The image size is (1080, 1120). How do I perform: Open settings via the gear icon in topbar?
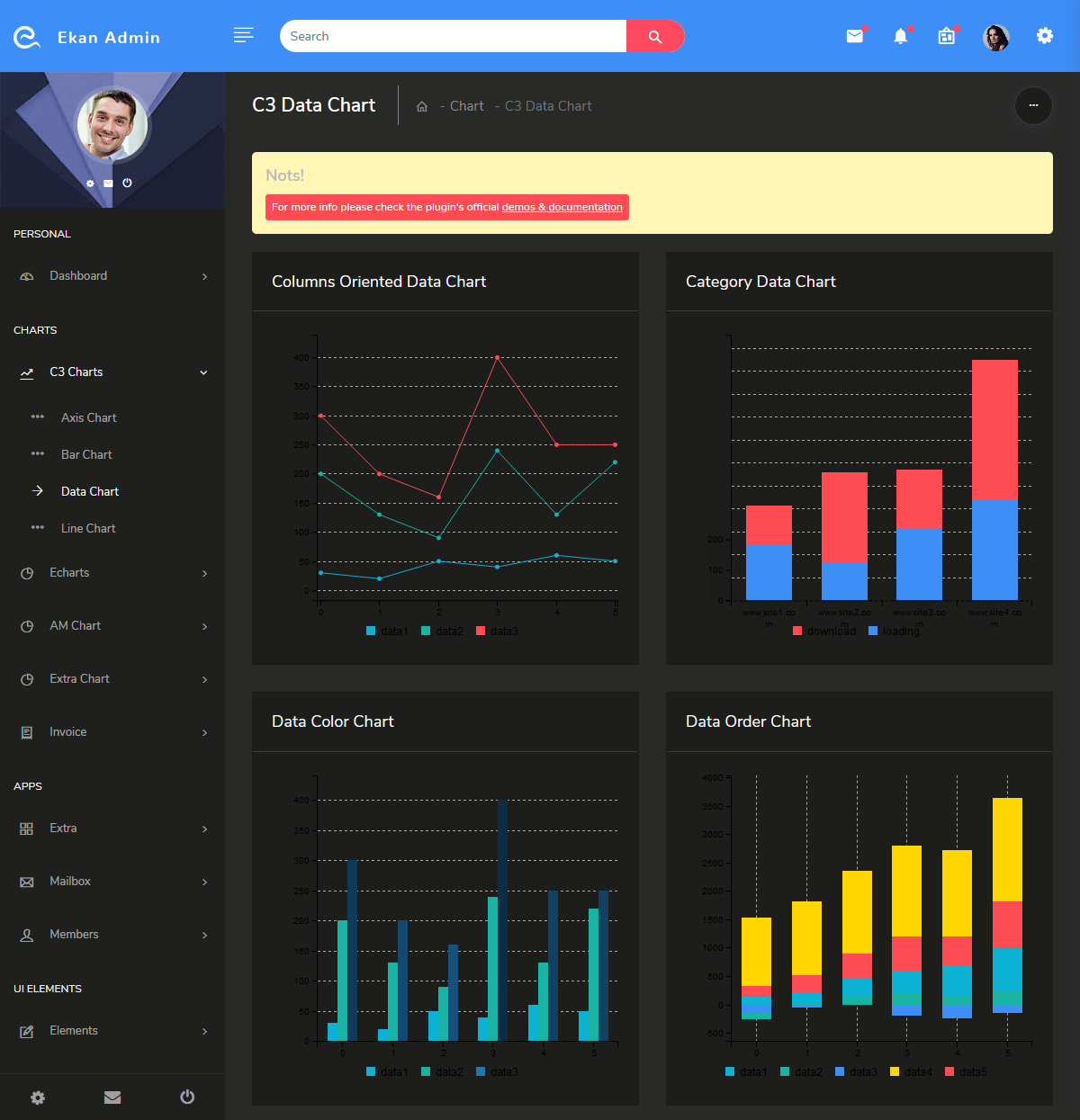[1044, 36]
